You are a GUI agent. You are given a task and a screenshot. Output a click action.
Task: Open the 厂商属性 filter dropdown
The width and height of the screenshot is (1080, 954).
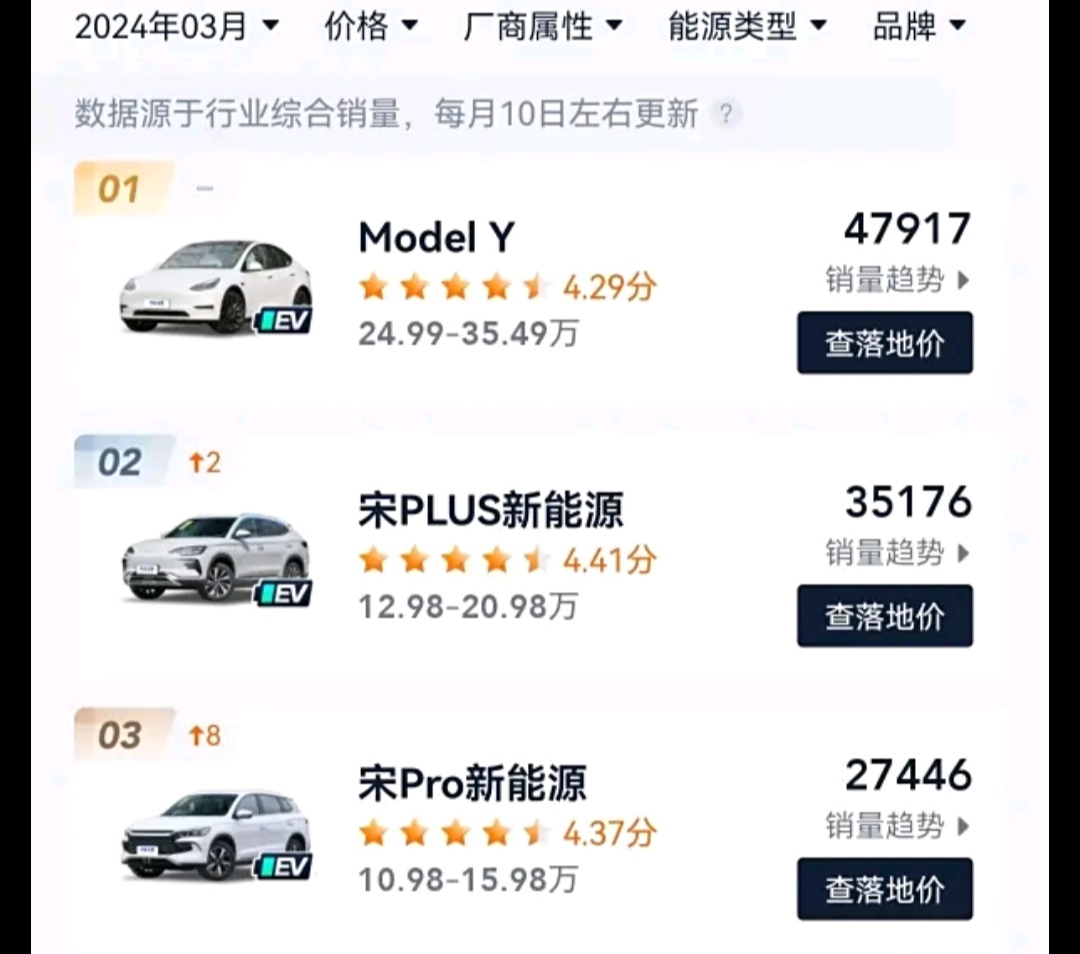pos(543,26)
